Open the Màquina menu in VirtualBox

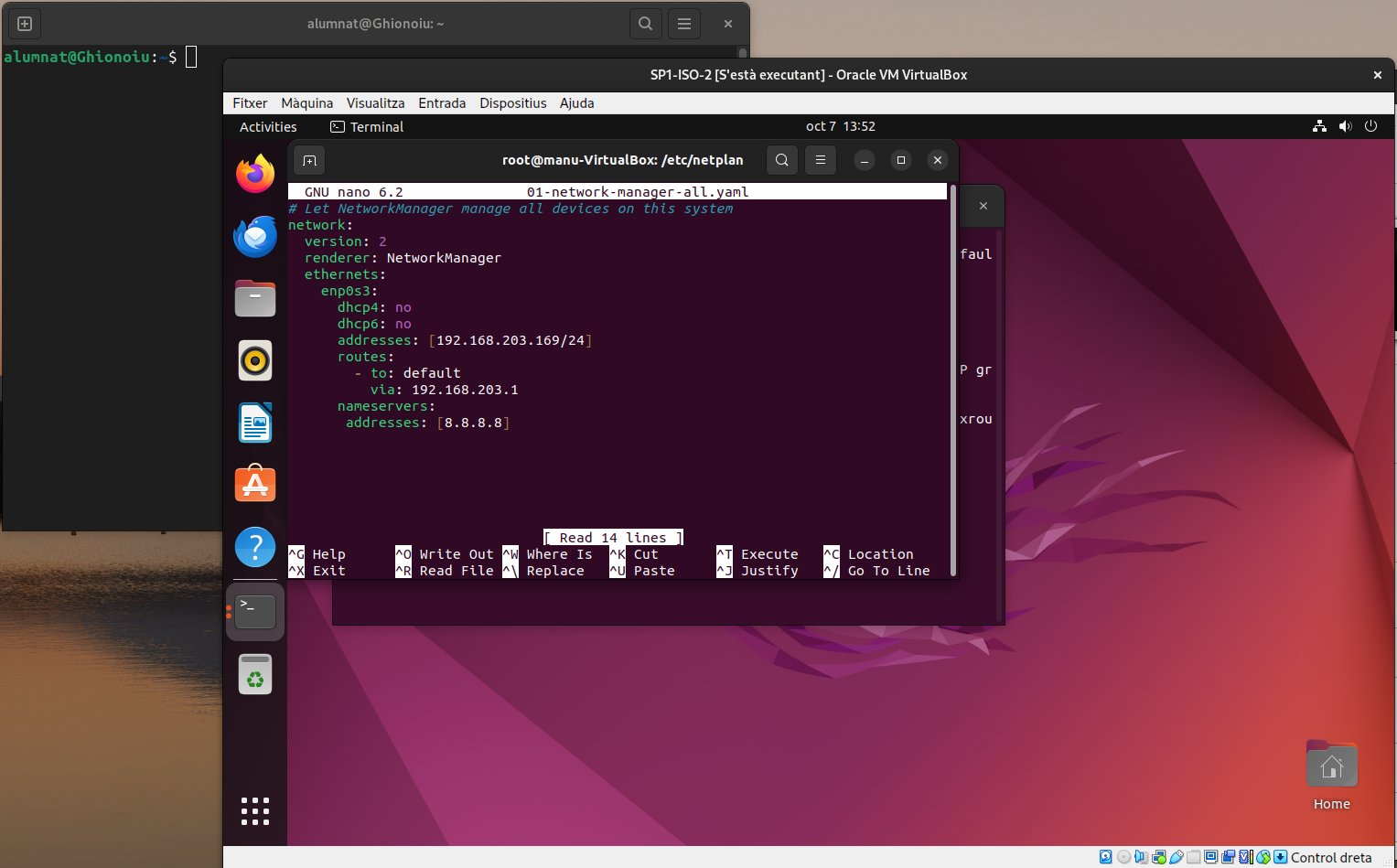pyautogui.click(x=306, y=103)
